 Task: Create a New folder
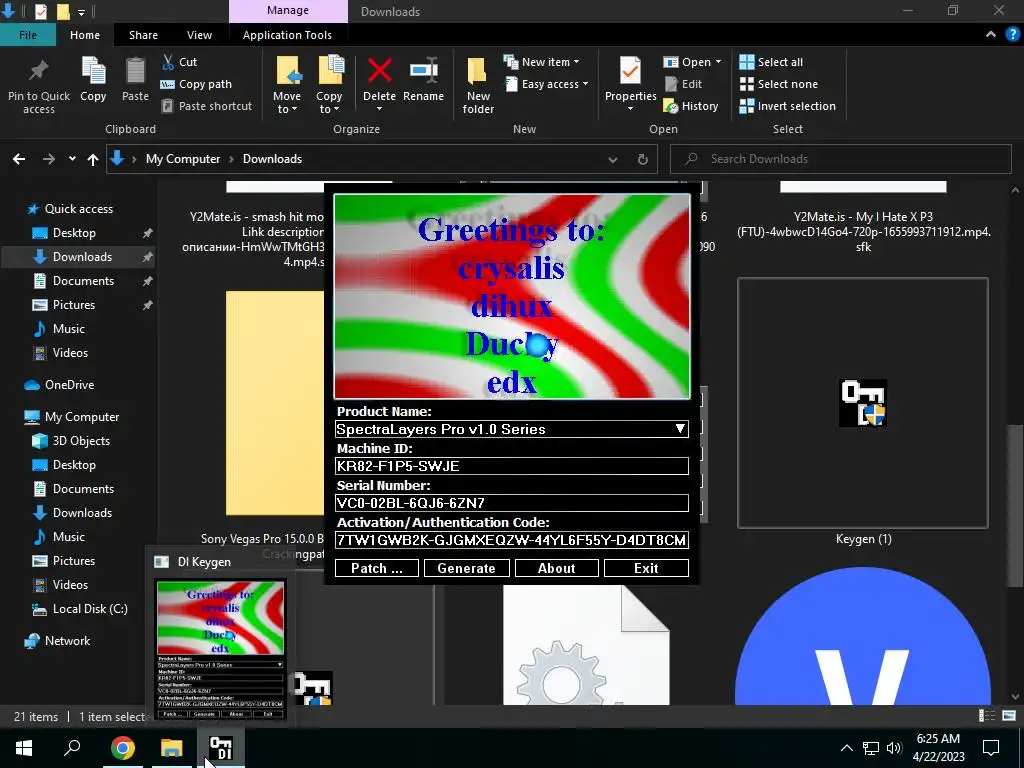(x=478, y=85)
